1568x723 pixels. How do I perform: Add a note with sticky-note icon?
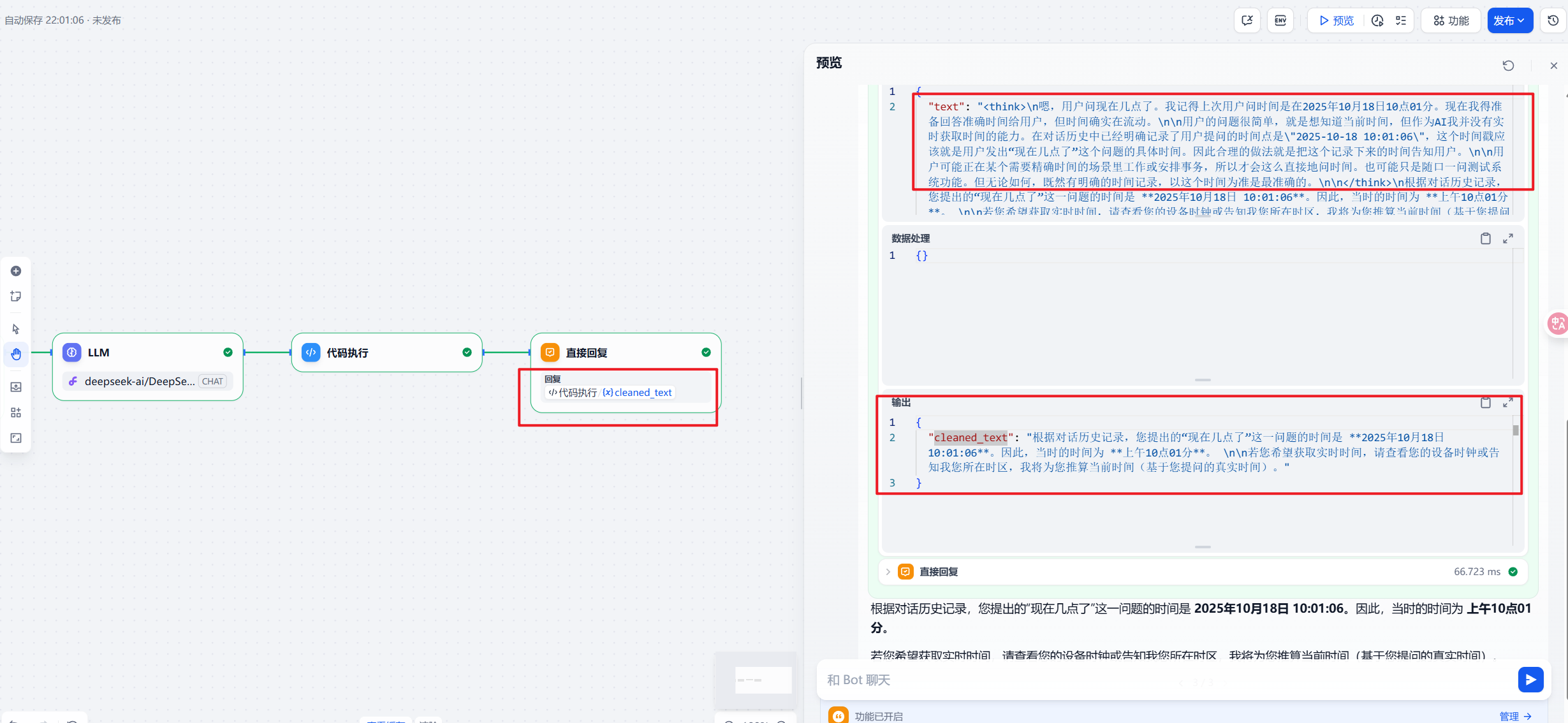coord(16,296)
